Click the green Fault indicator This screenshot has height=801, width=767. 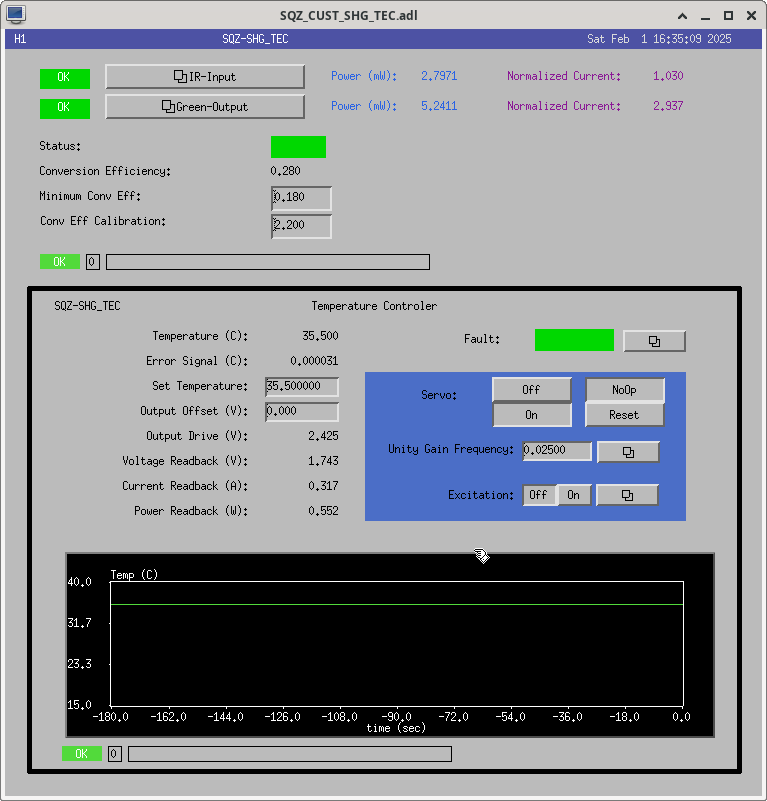click(x=574, y=340)
